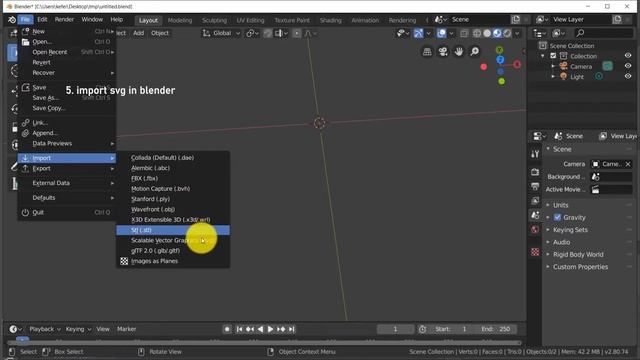640x360 pixels.
Task: Open the Output properties tab icon
Action: [x=535, y=186]
